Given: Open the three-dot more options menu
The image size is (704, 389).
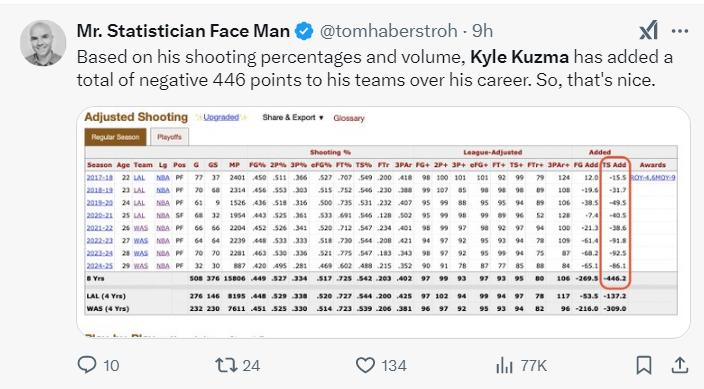Looking at the screenshot, I should pos(680,31).
